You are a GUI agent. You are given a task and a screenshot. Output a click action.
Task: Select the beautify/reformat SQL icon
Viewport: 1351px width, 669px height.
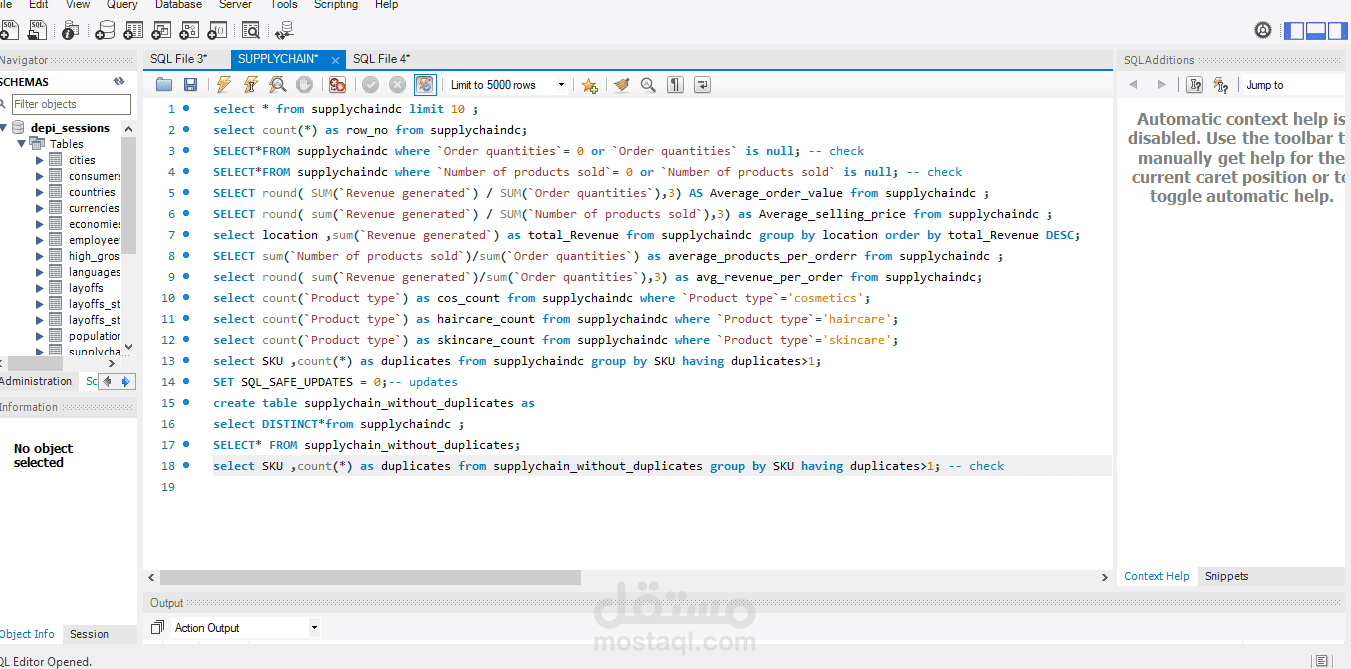[622, 84]
